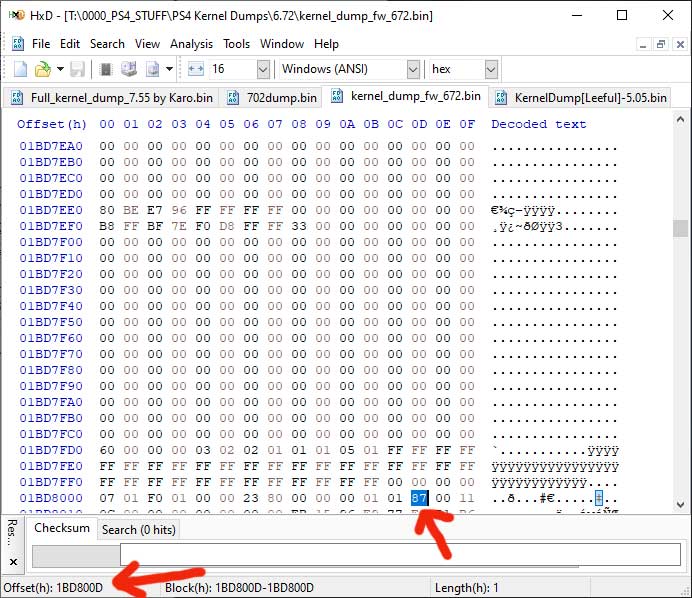This screenshot has height=598, width=692.
Task: Expand the disk image dropdown arrow
Action: [x=169, y=69]
